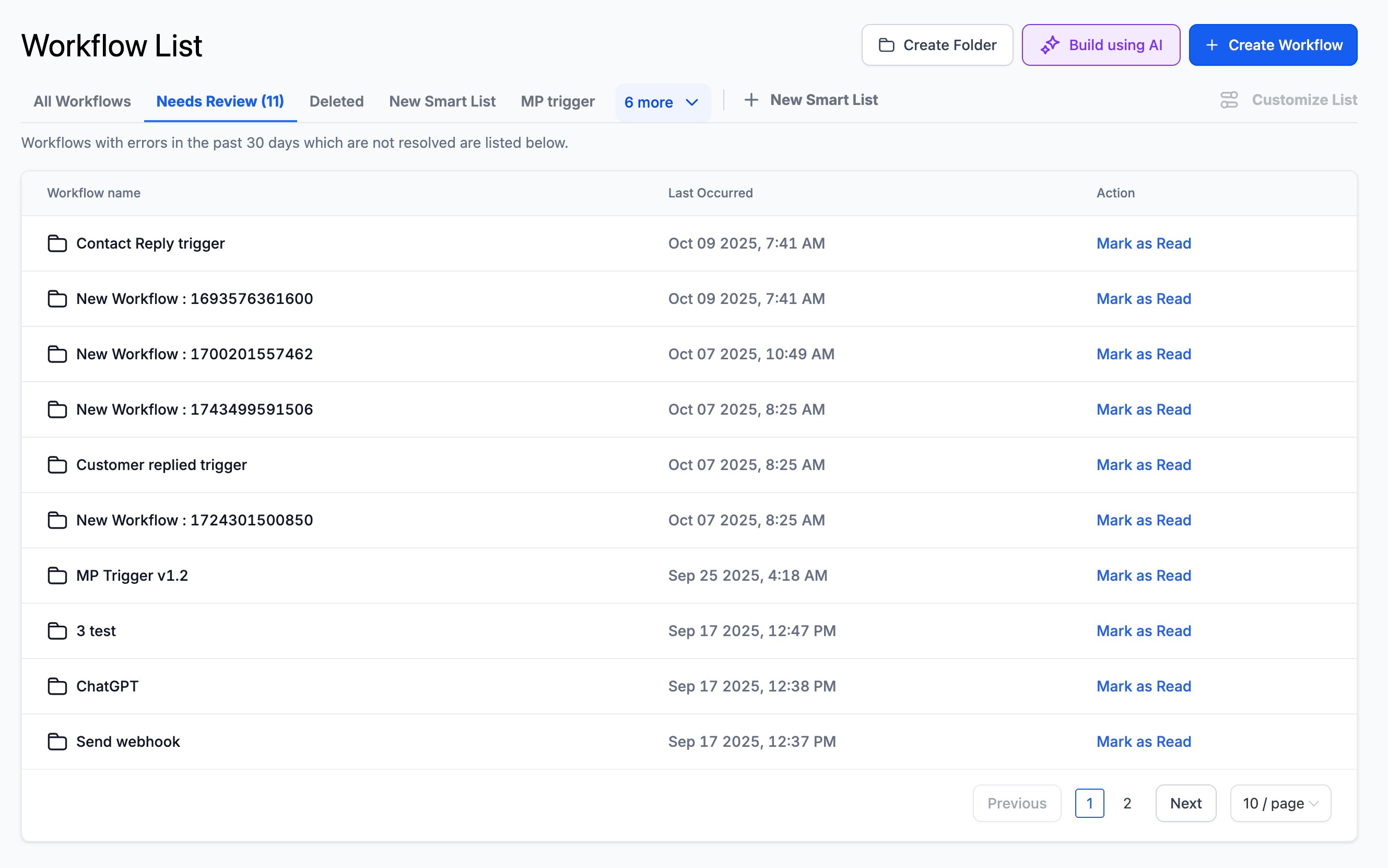Open workflow New Workflow : 1700201557462
This screenshot has height=868, width=1388.
(194, 354)
